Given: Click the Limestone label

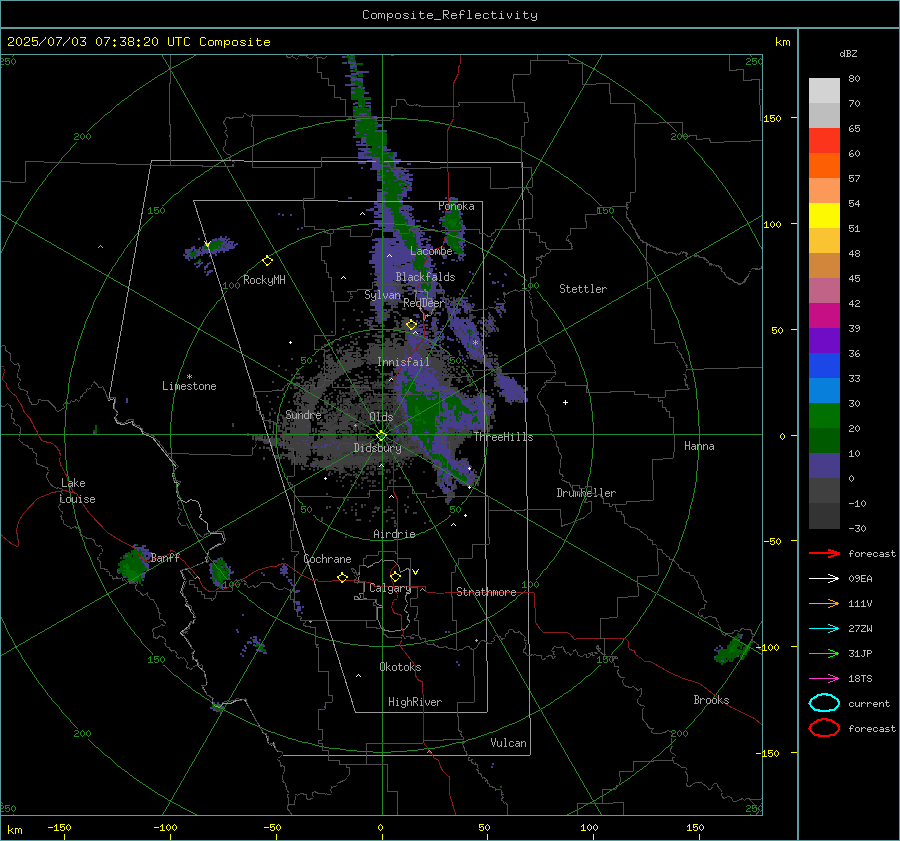Looking at the screenshot, I should (189, 386).
